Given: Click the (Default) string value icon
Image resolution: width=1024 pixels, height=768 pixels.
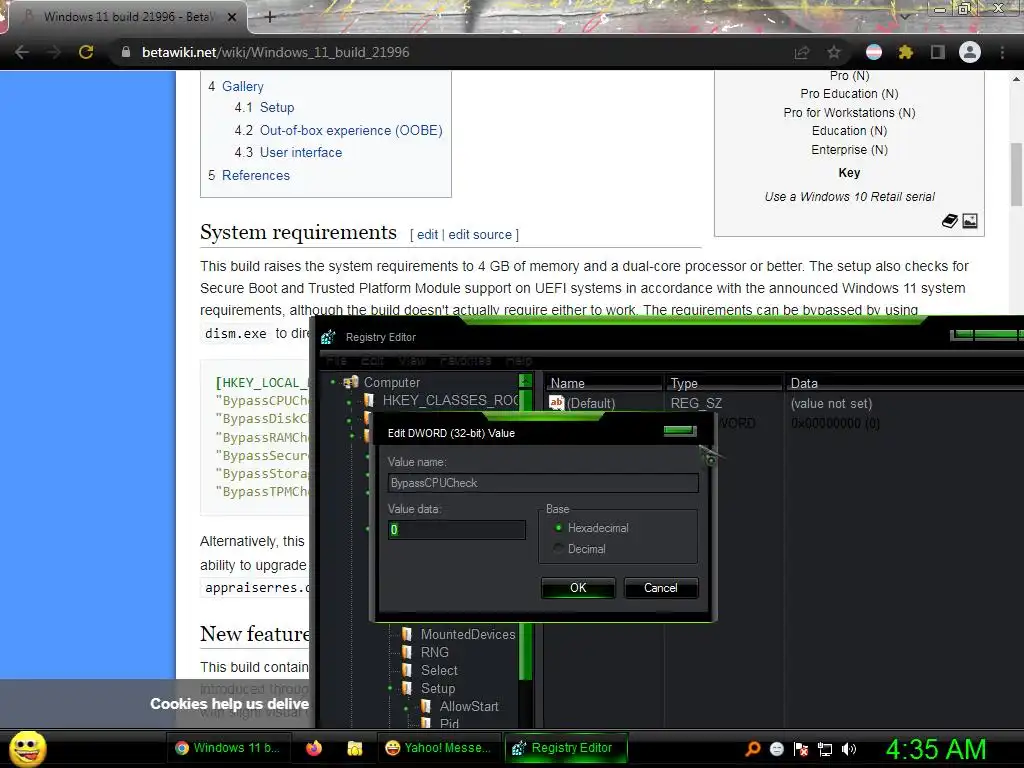Looking at the screenshot, I should 556,403.
